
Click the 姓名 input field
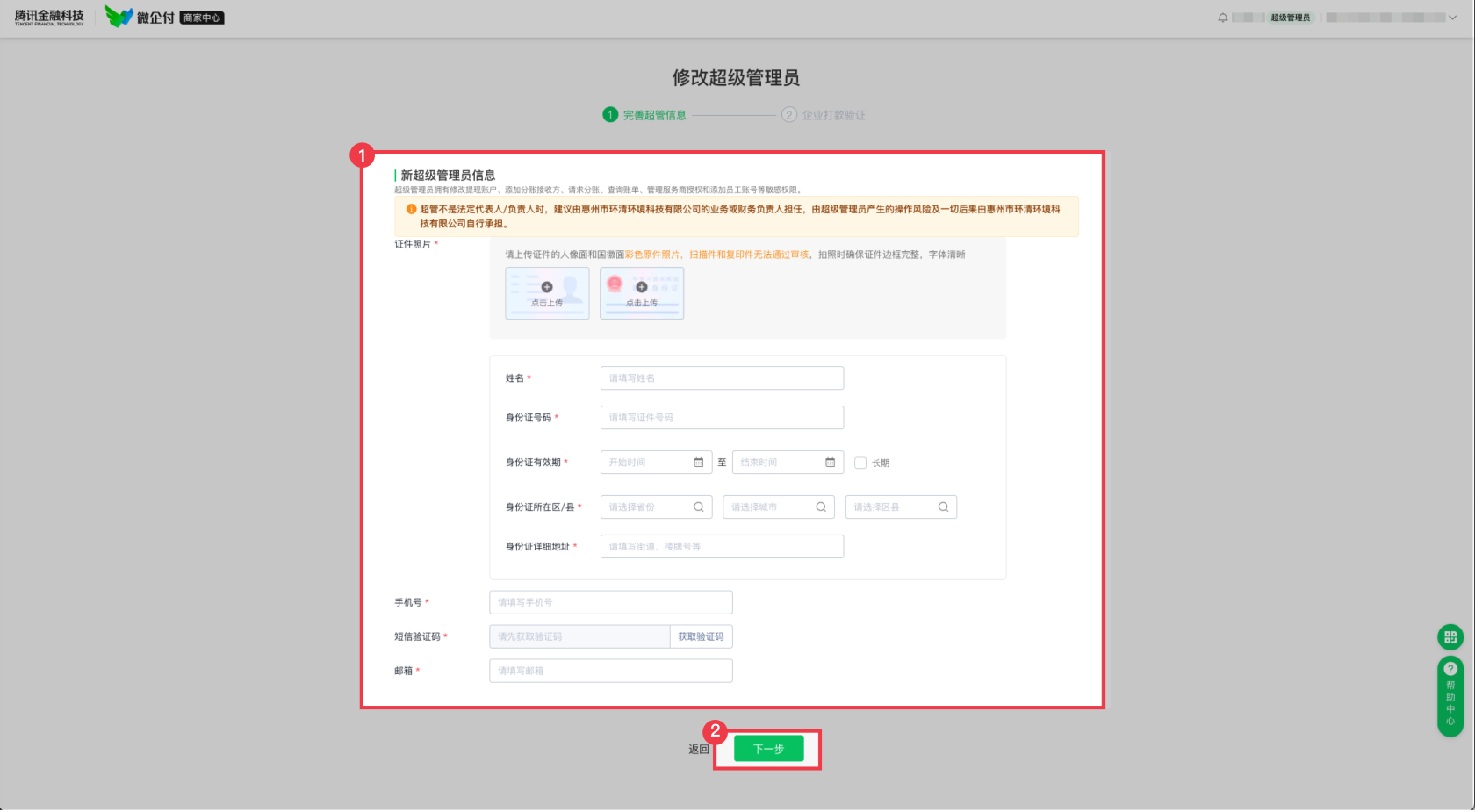(x=722, y=378)
